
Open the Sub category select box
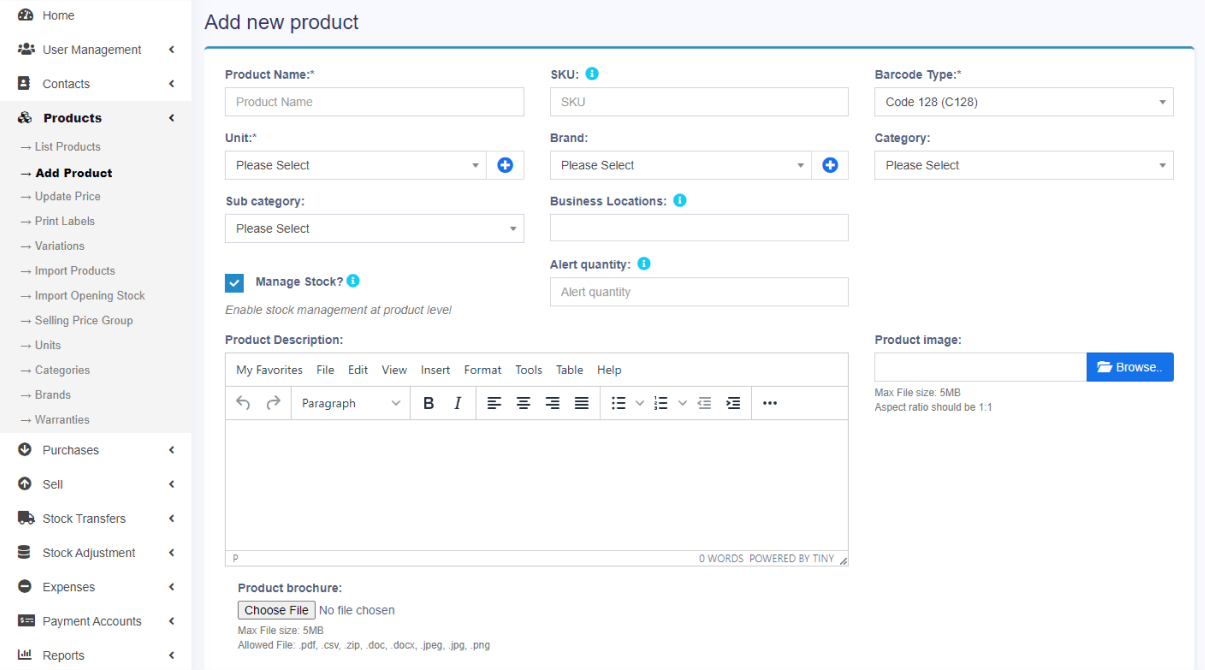click(x=374, y=228)
